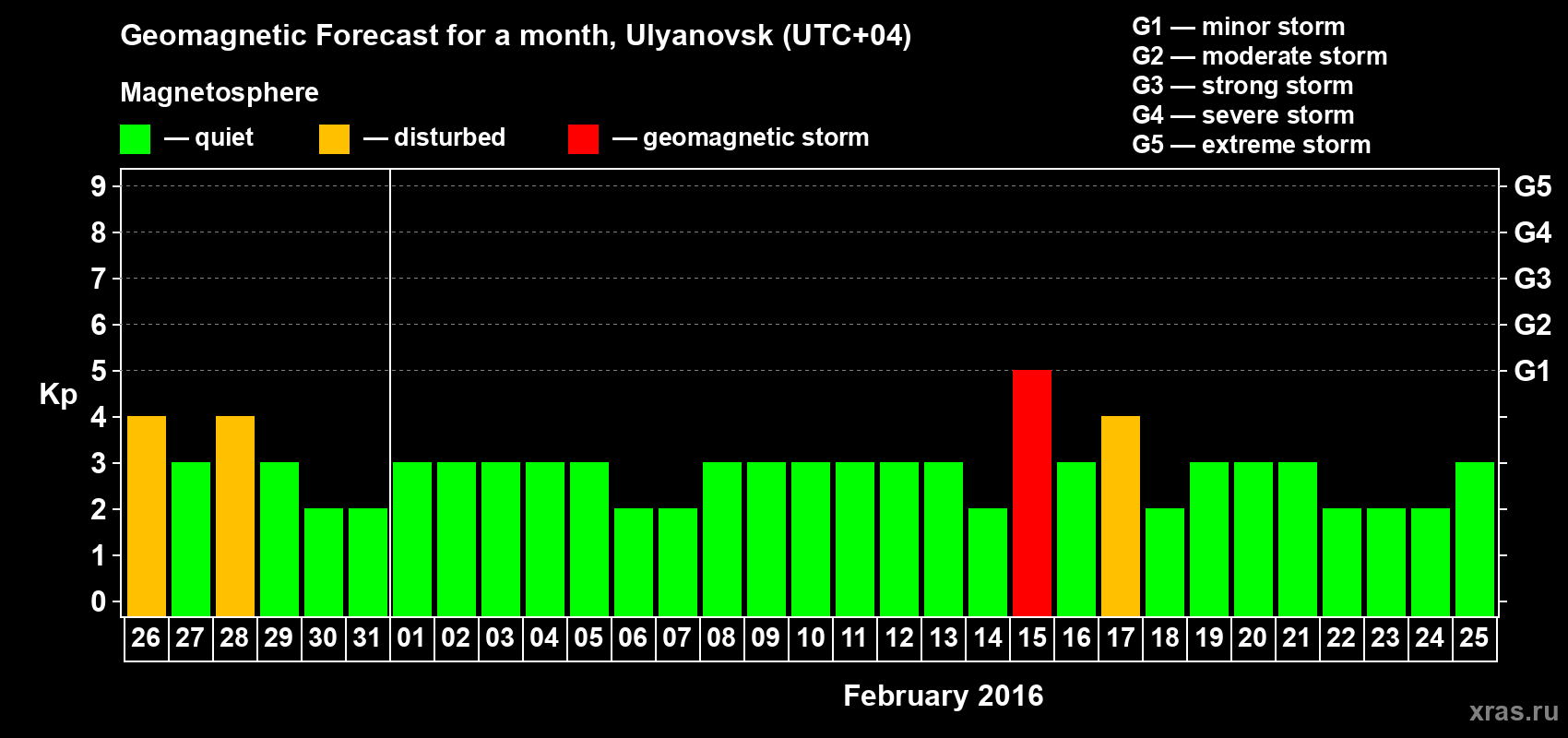
Task: Click the green bar for day 06
Action: [634, 562]
